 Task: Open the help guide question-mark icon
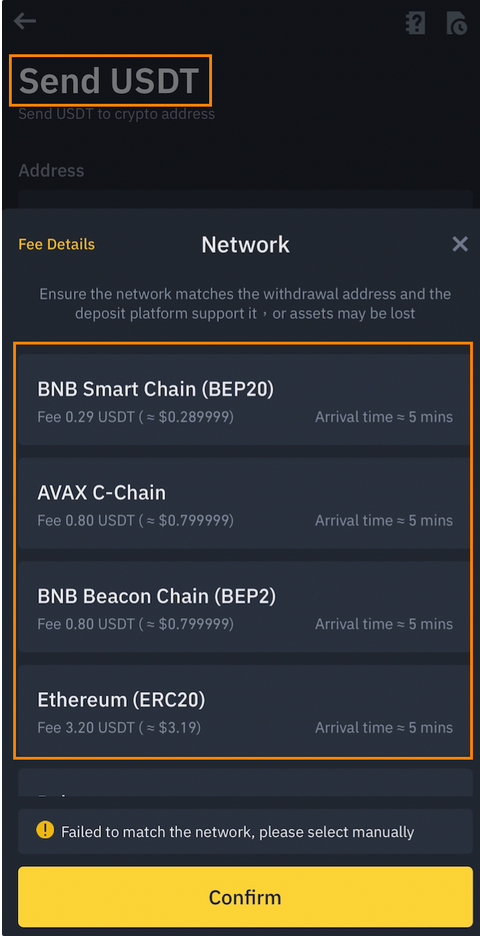coord(415,24)
